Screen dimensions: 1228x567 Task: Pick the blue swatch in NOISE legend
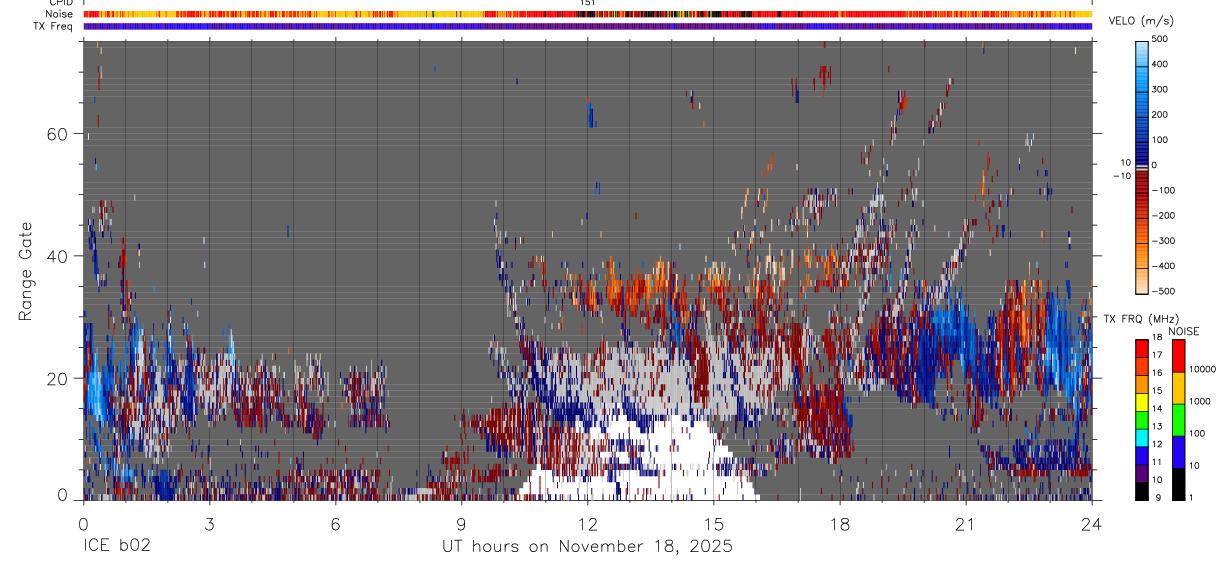click(x=1178, y=451)
